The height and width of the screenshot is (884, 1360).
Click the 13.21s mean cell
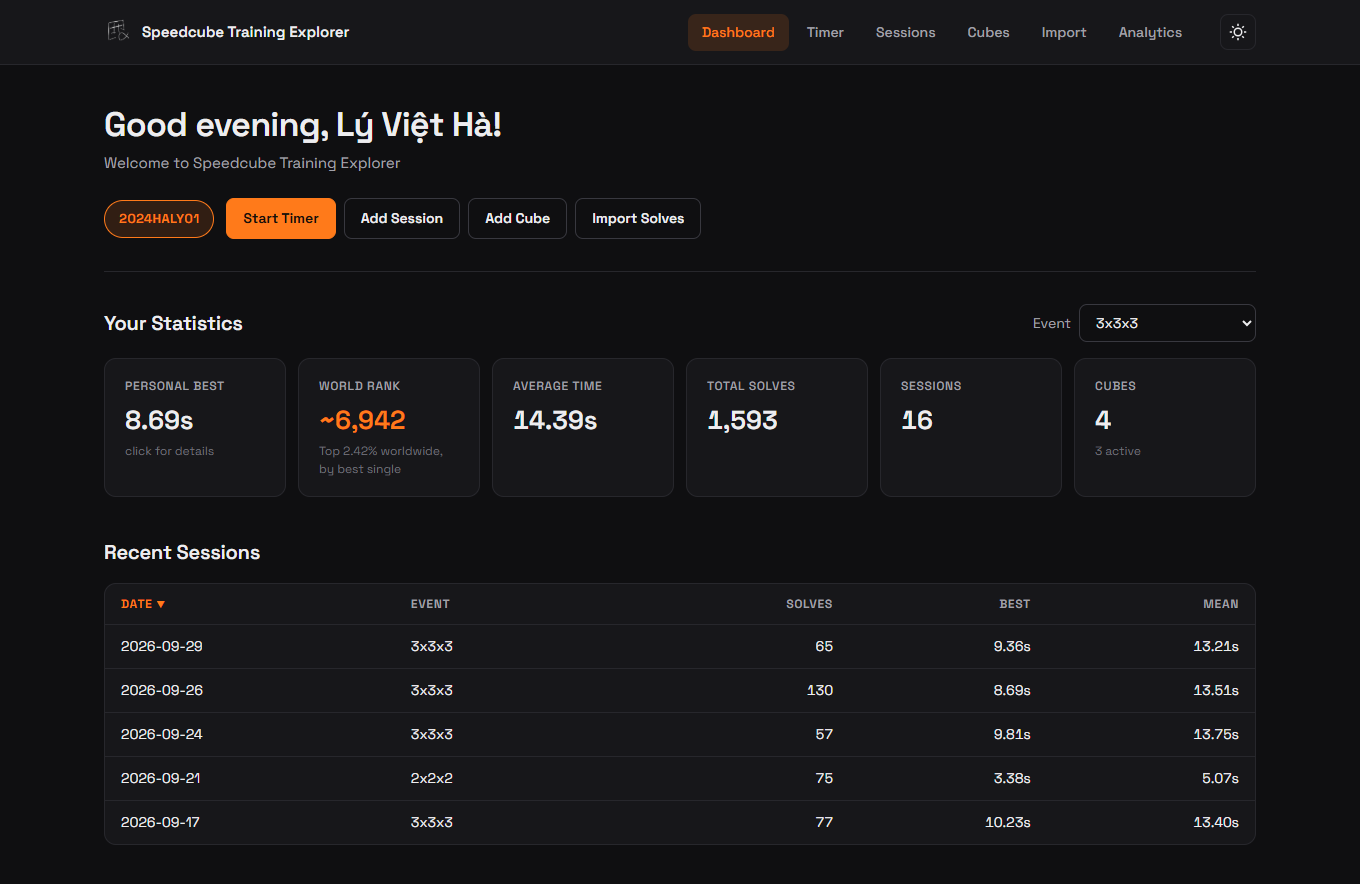tap(1216, 646)
